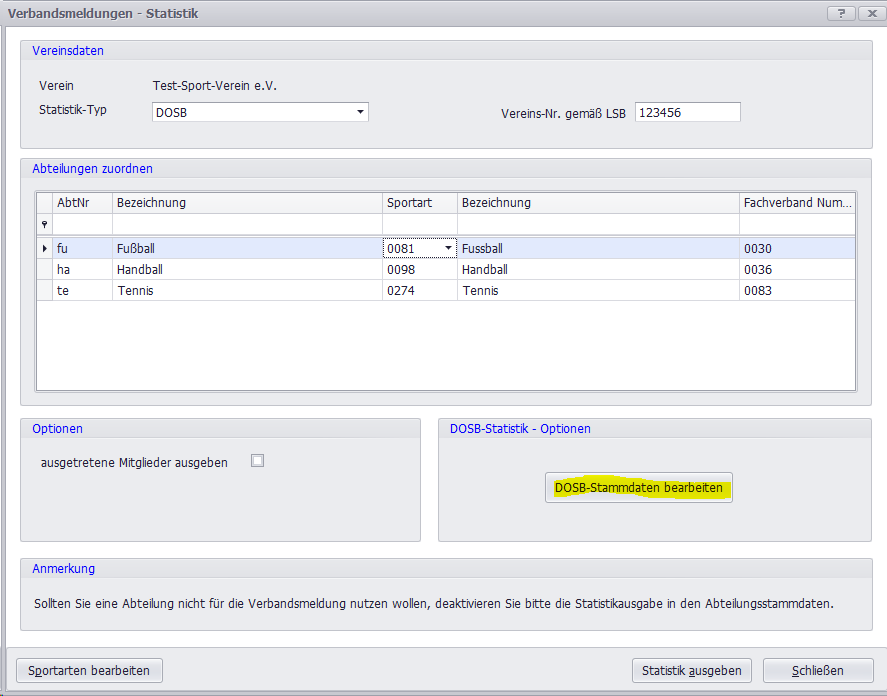Click the Sportart cell 0098
Image resolution: width=887 pixels, height=696 pixels.
[x=419, y=270]
